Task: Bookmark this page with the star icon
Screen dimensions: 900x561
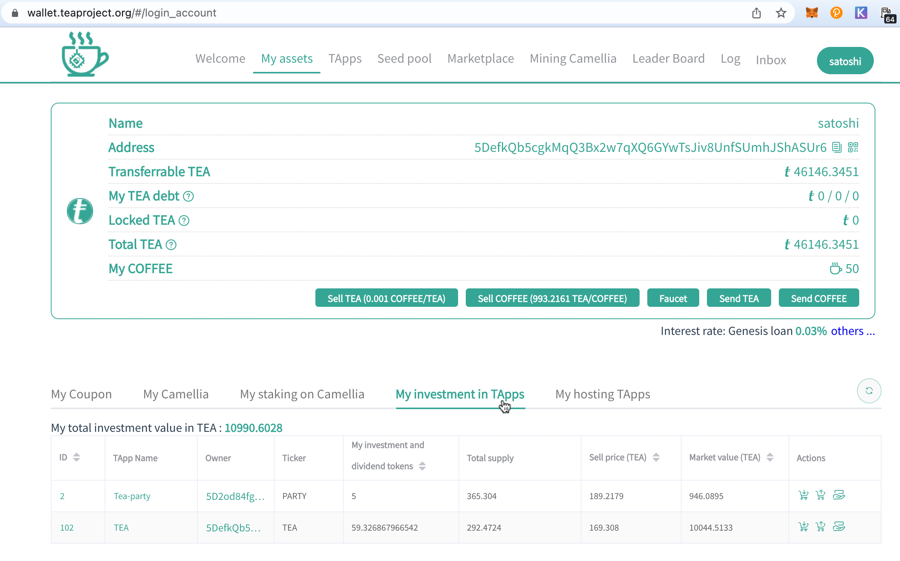Action: point(781,13)
